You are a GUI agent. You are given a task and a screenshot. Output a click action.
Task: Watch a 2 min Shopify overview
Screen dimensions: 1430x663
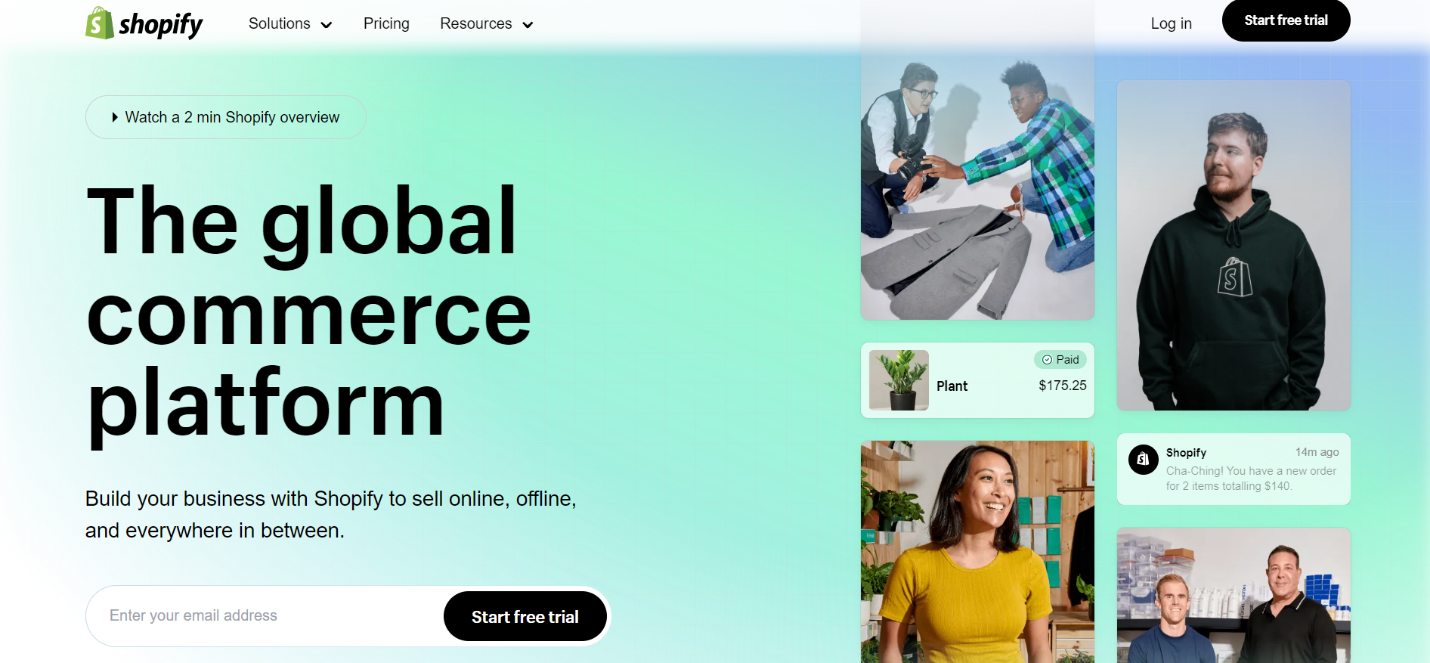(x=226, y=117)
